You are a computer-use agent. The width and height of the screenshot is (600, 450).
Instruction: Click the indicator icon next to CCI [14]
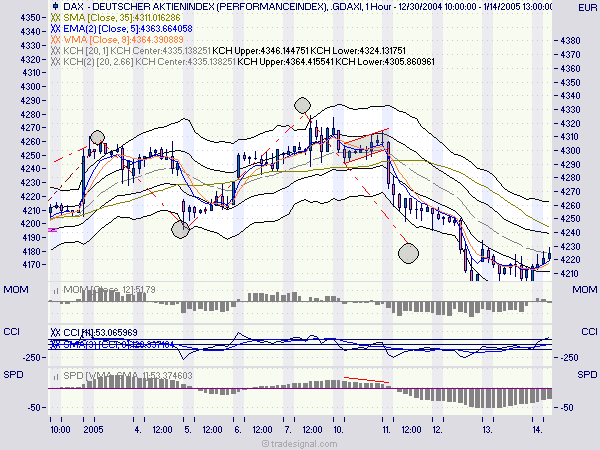55,332
